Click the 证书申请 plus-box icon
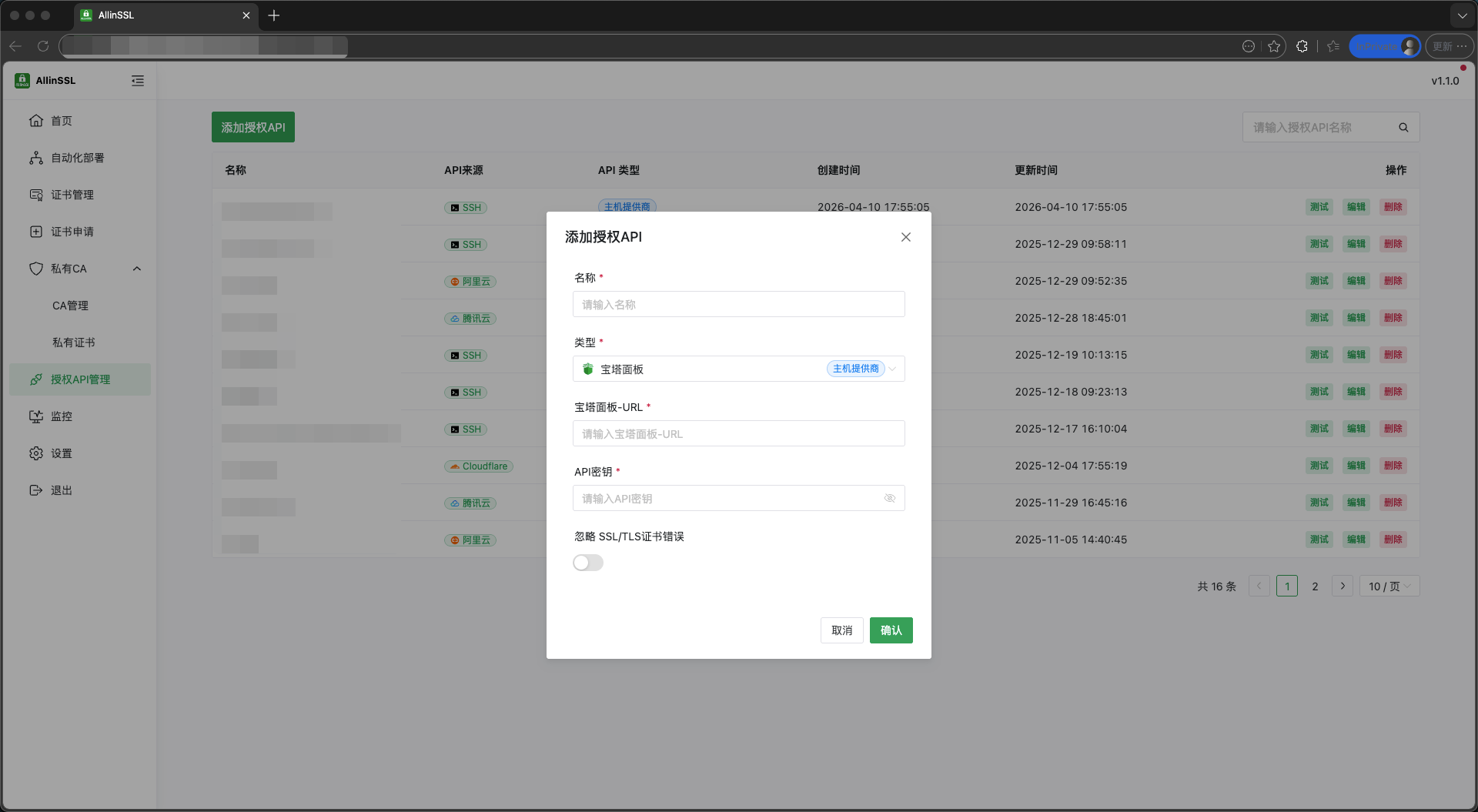 (x=36, y=232)
